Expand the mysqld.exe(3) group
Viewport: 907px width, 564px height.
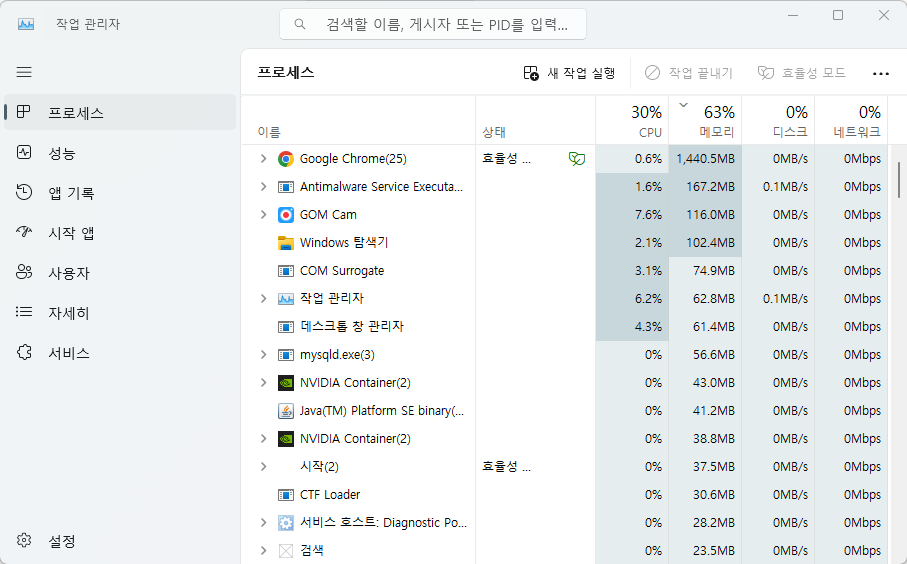(263, 355)
